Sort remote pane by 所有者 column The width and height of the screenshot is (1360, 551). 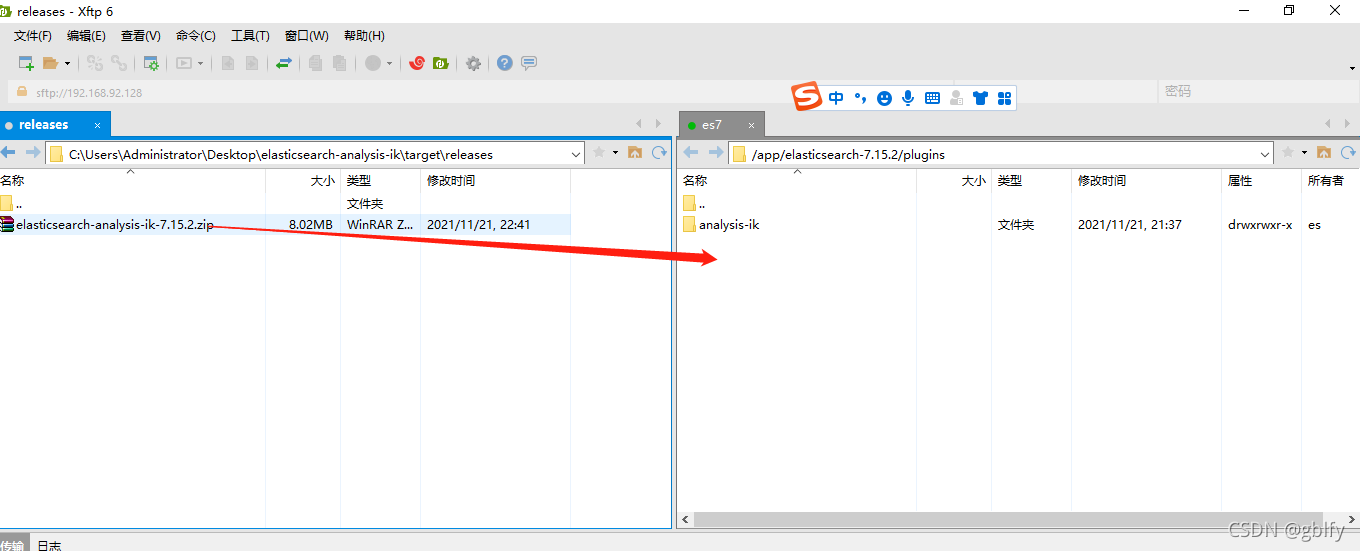click(x=1326, y=181)
